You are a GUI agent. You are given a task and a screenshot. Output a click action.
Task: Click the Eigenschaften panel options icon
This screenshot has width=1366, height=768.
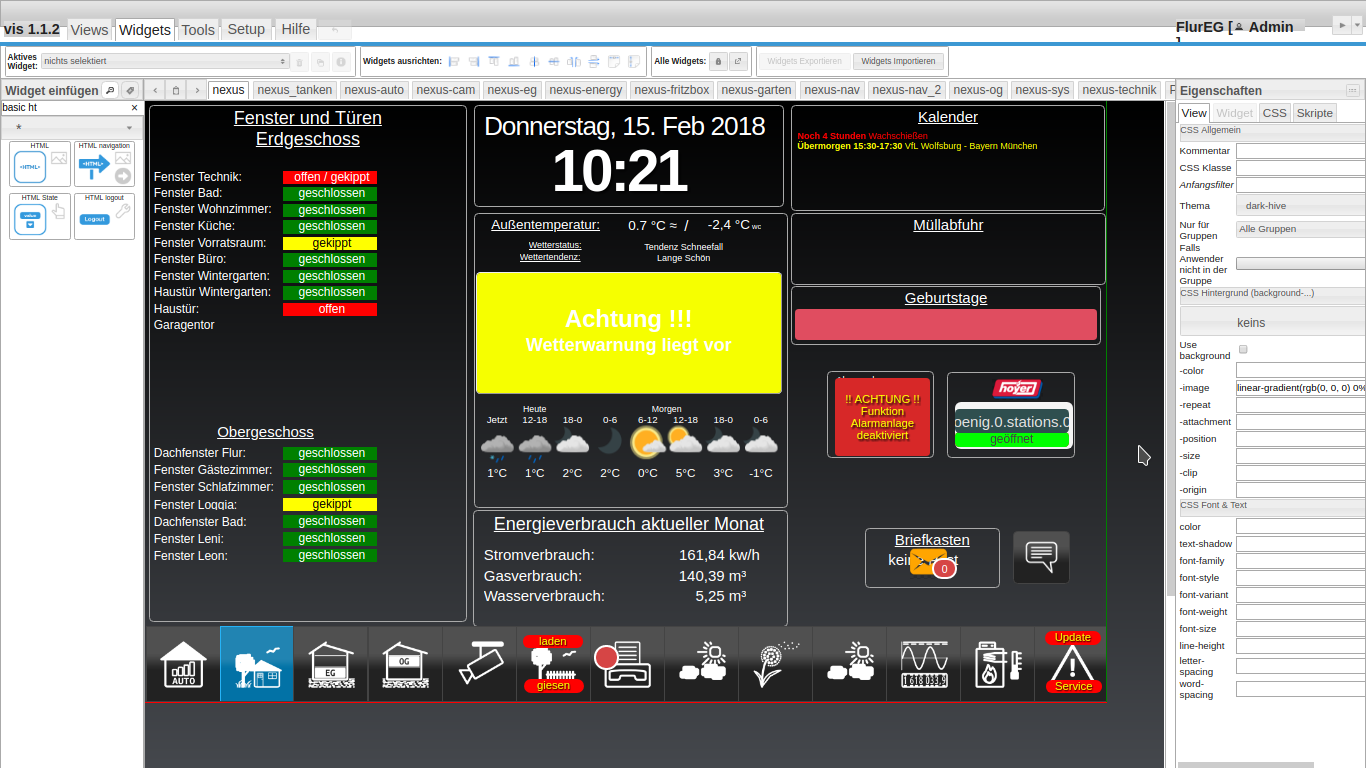[1352, 90]
